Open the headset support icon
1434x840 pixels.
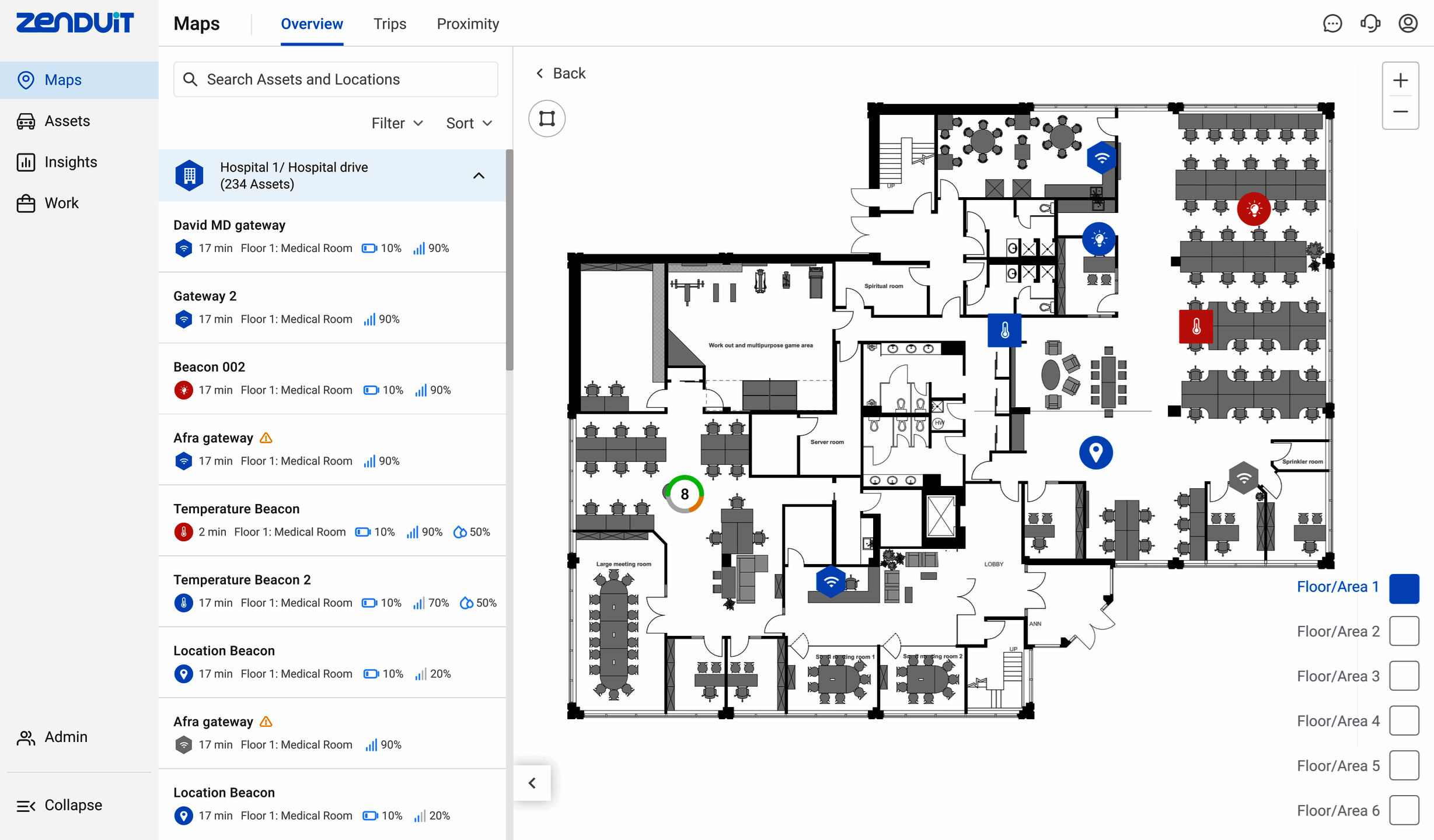(x=1370, y=23)
